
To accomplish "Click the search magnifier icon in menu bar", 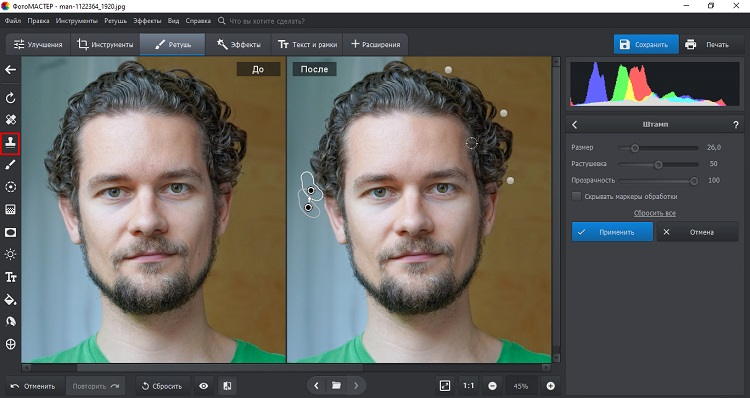I will (x=221, y=21).
